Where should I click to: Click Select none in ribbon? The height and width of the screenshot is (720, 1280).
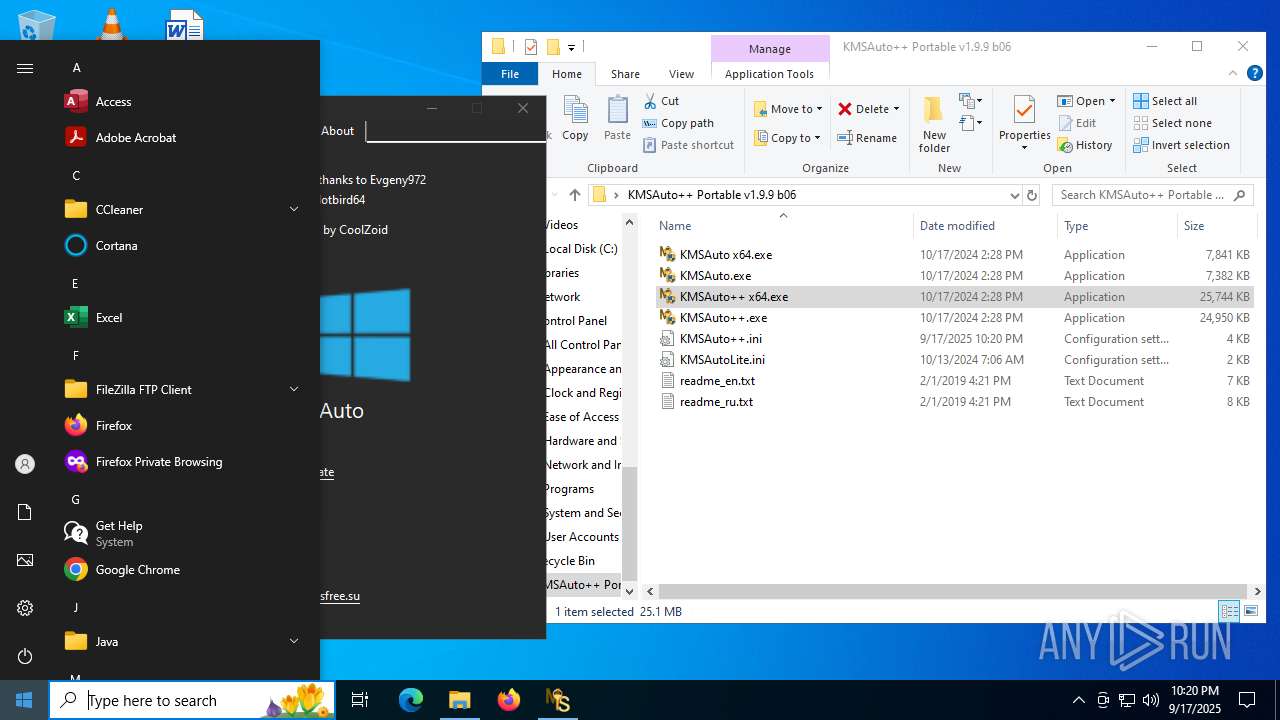click(1172, 123)
